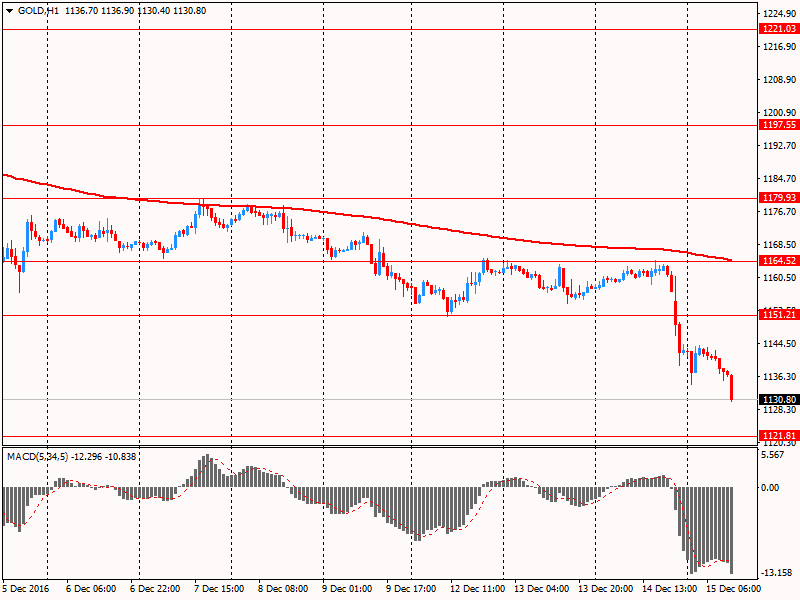Select the current price label 1130.80

[x=779, y=399]
